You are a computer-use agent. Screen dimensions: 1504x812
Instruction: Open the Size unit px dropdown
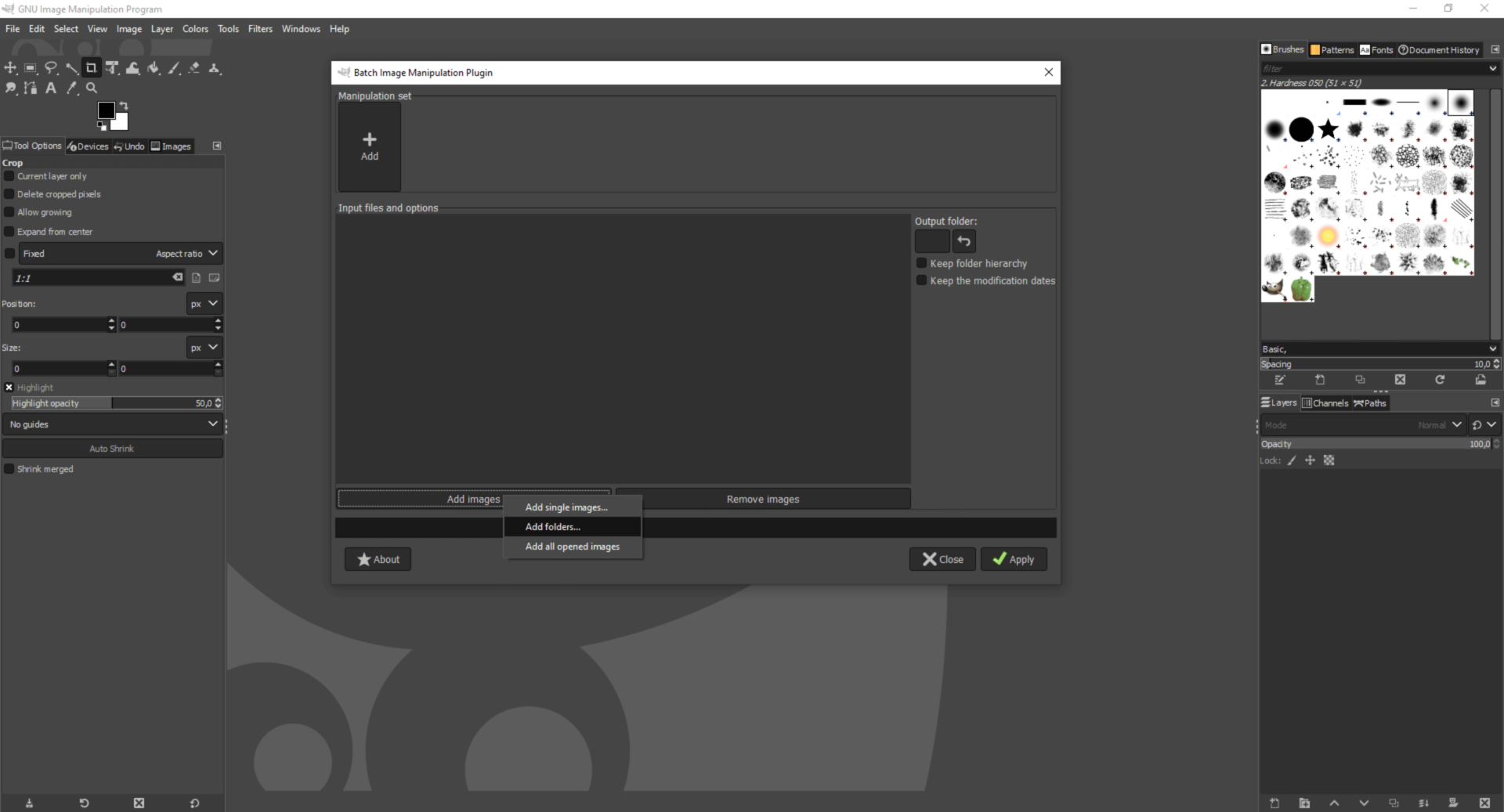[204, 348]
